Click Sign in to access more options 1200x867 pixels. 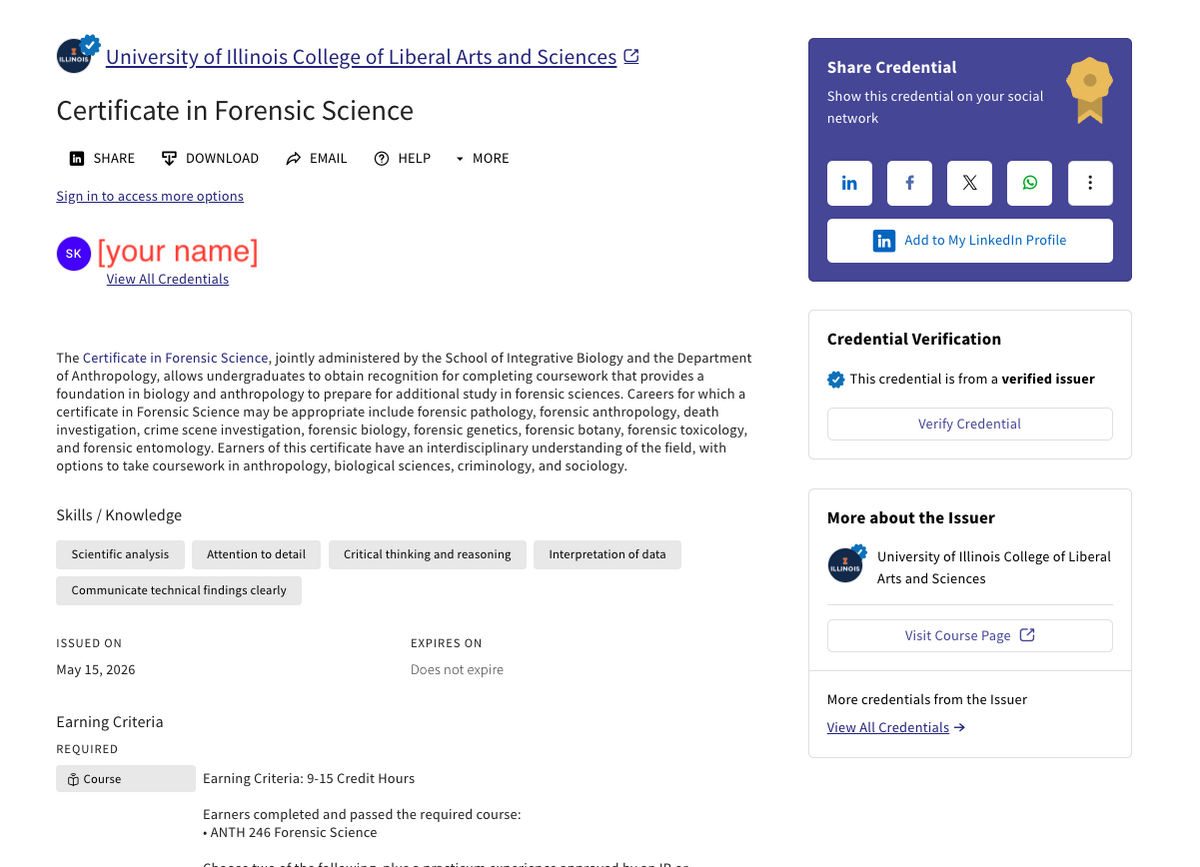(150, 196)
